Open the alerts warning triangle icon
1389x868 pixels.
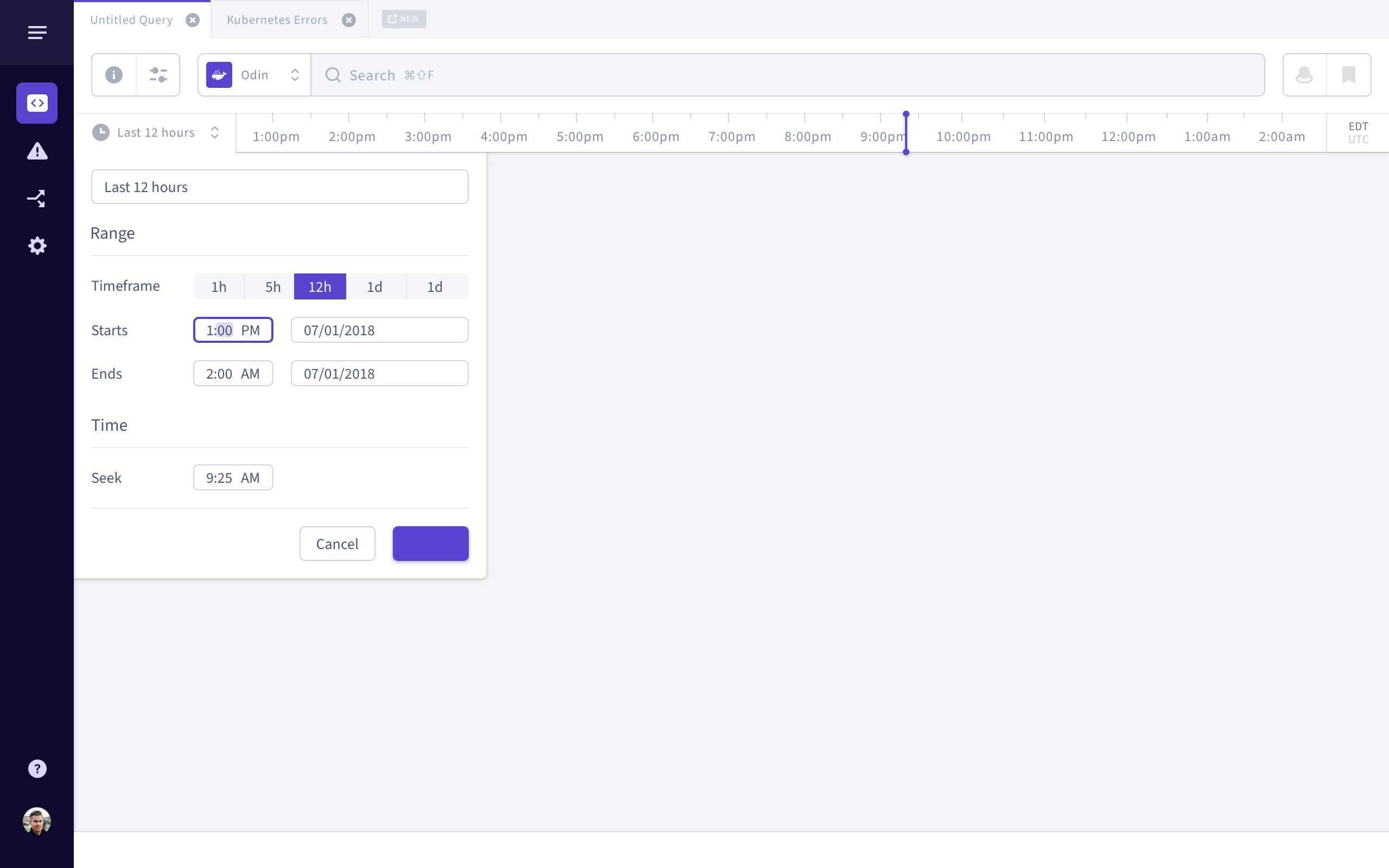coord(37,151)
